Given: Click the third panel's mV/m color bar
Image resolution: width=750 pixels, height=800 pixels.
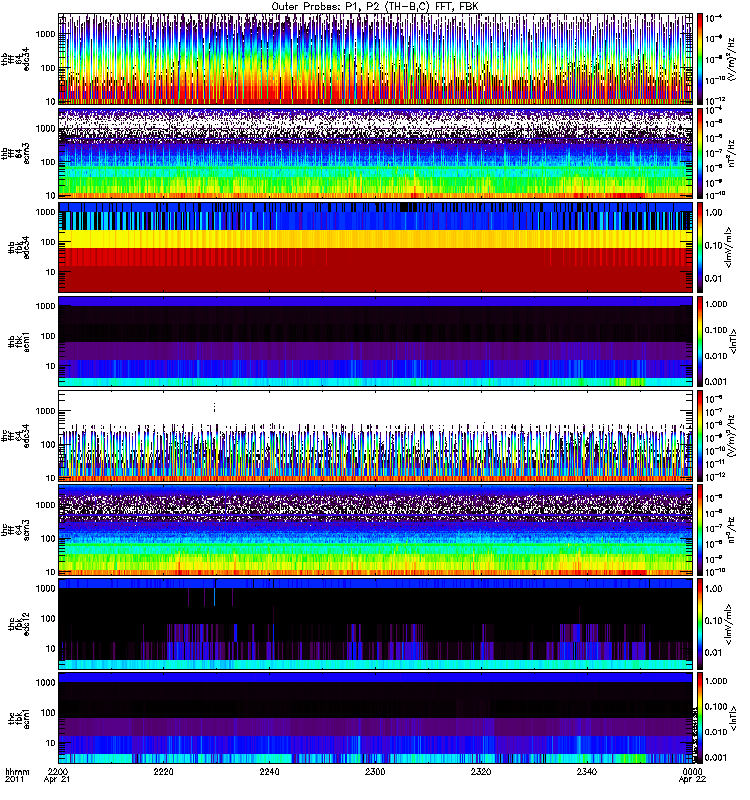Looking at the screenshot, I should [701, 246].
